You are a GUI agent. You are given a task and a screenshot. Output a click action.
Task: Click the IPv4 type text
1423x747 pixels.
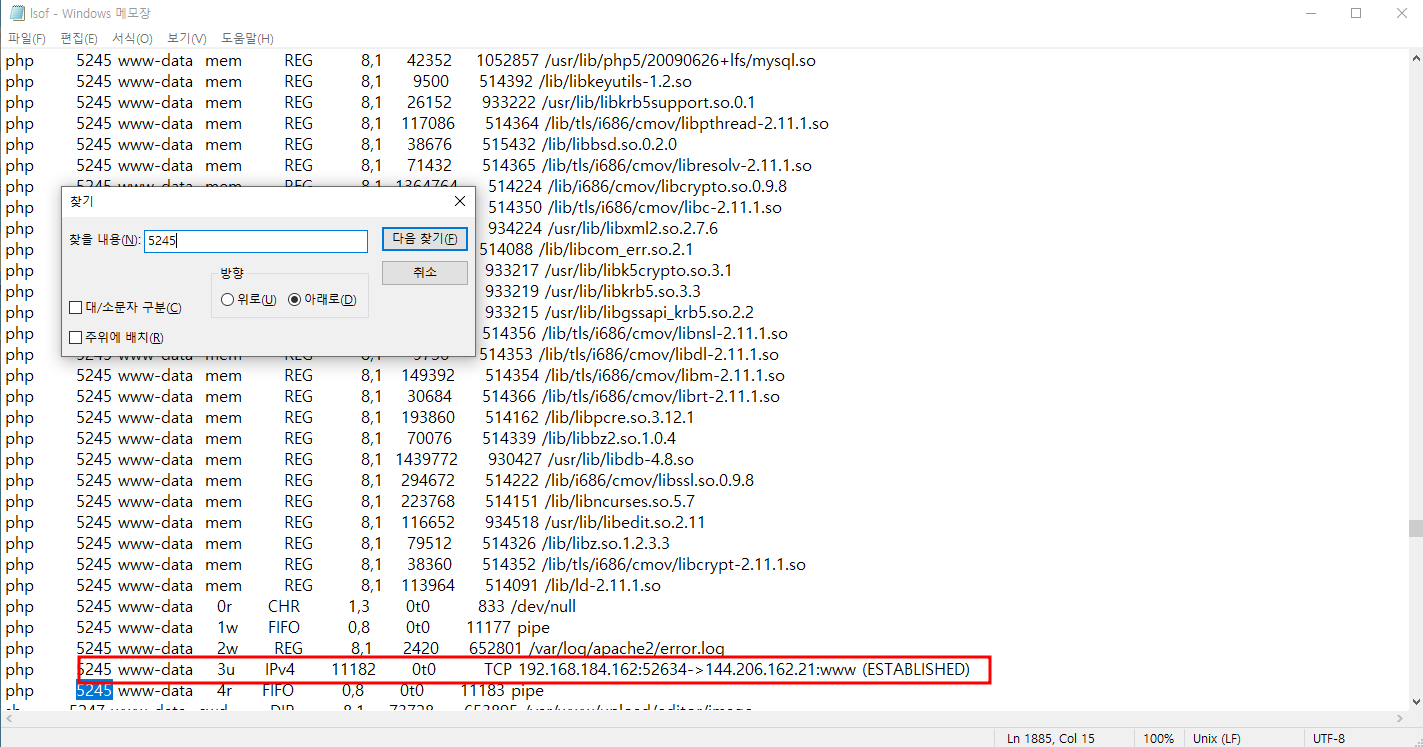tap(279, 670)
